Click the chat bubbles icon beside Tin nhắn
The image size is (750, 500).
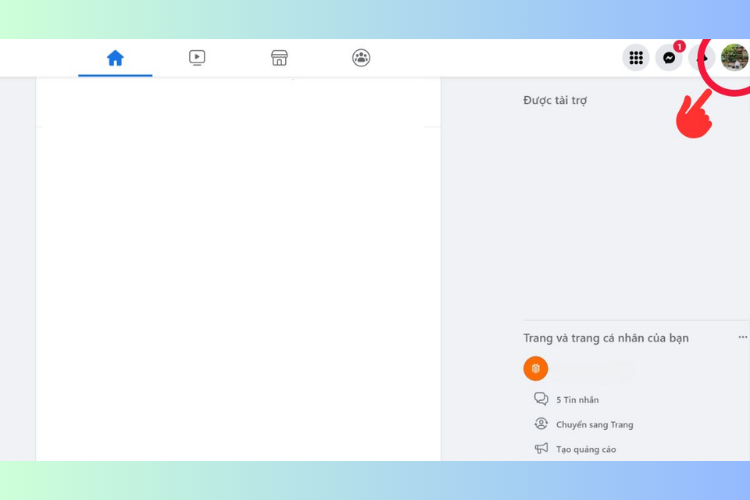pos(541,399)
